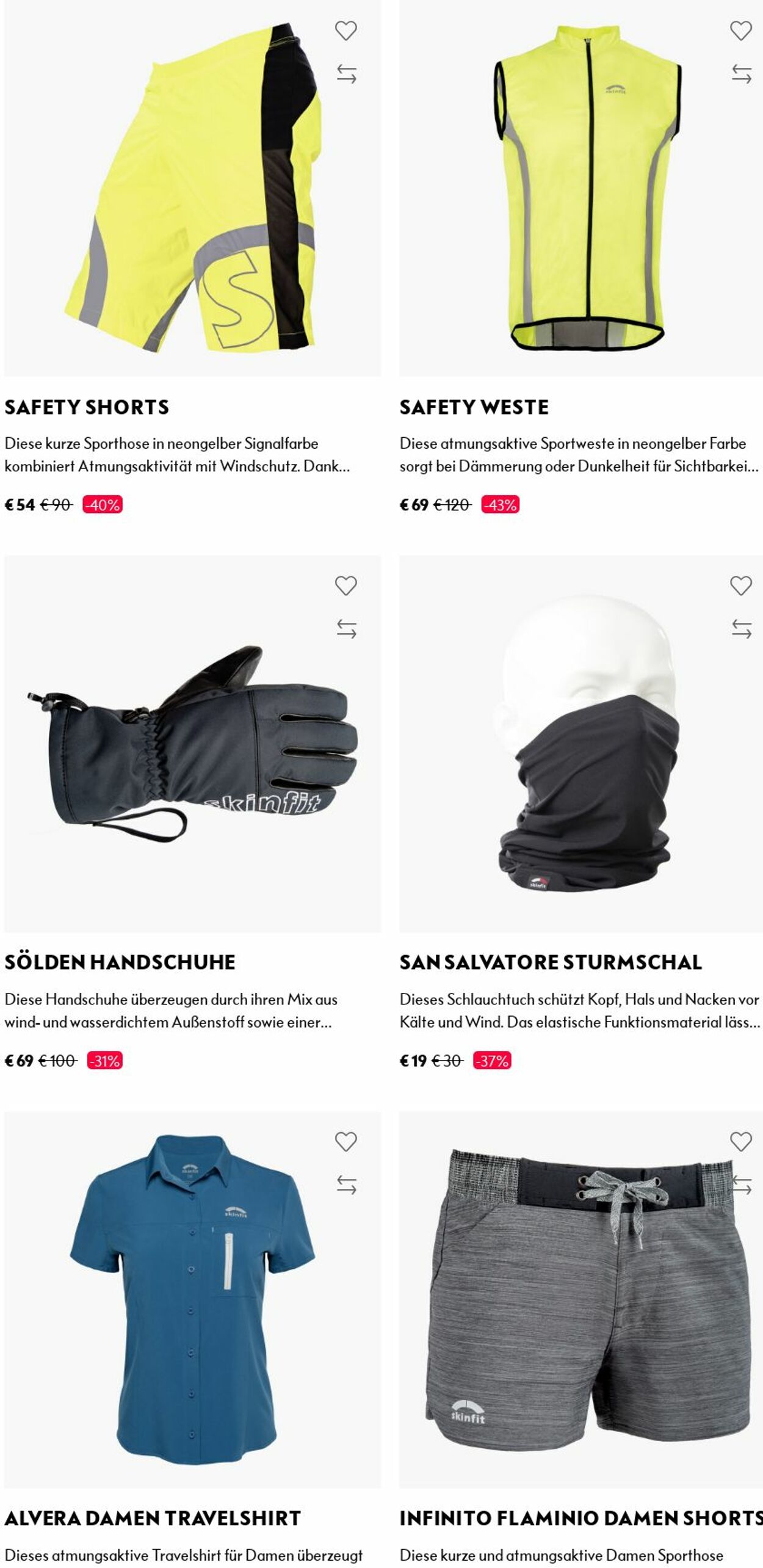Add Sölden Handschuhe to wishlist

coord(345,586)
